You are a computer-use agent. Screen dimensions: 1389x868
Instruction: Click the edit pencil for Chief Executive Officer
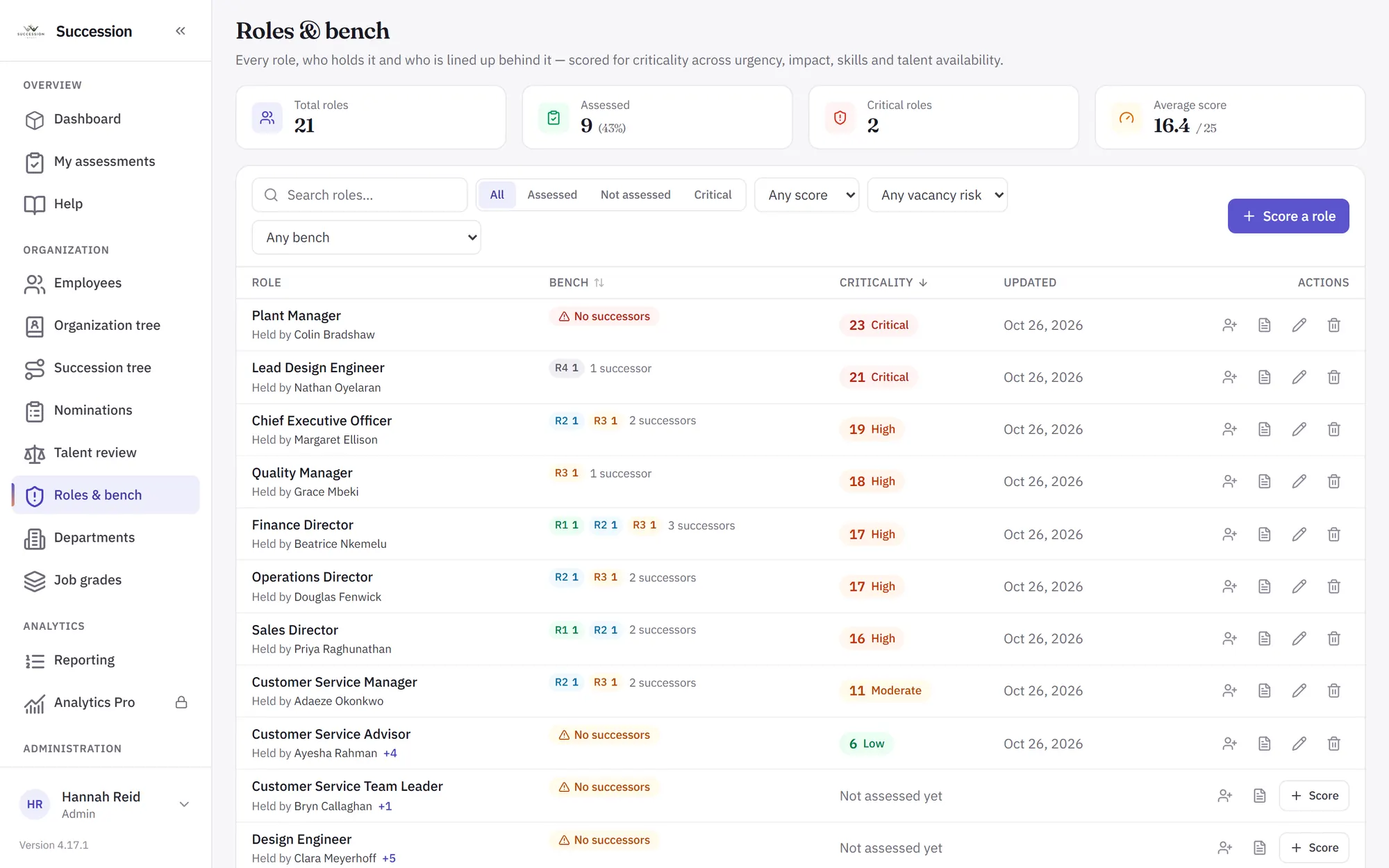1299,429
